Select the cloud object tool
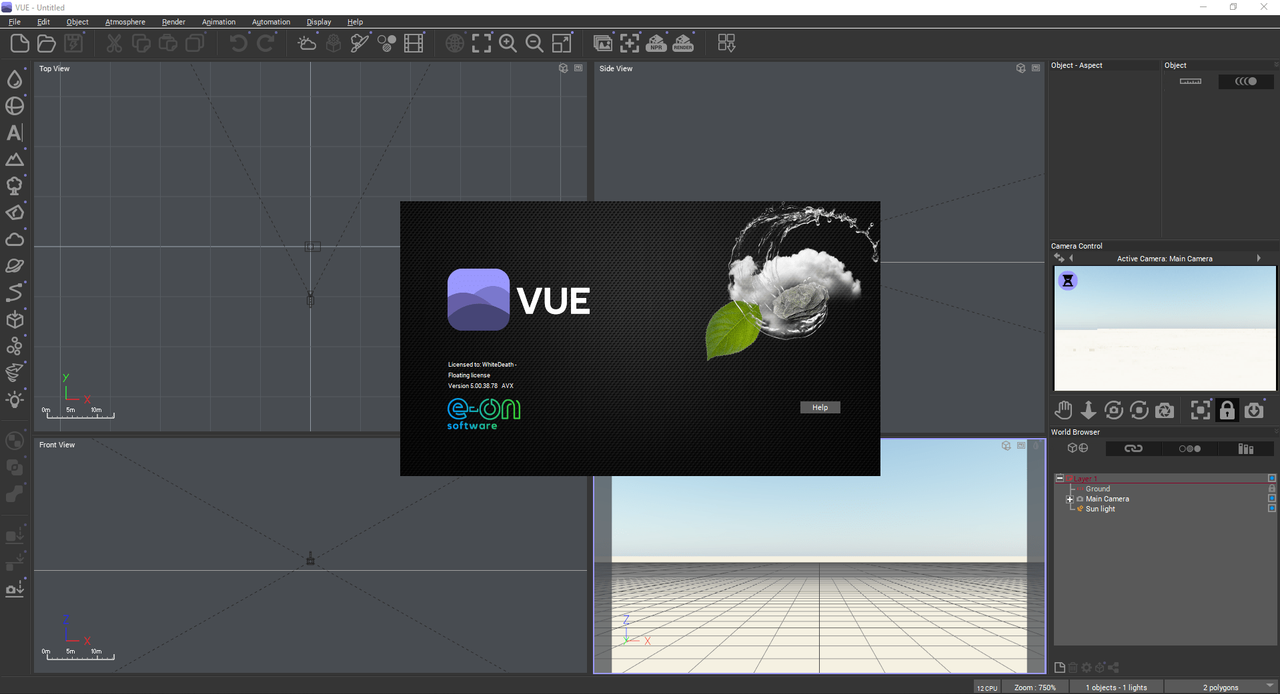This screenshot has width=1280, height=694. click(15, 239)
